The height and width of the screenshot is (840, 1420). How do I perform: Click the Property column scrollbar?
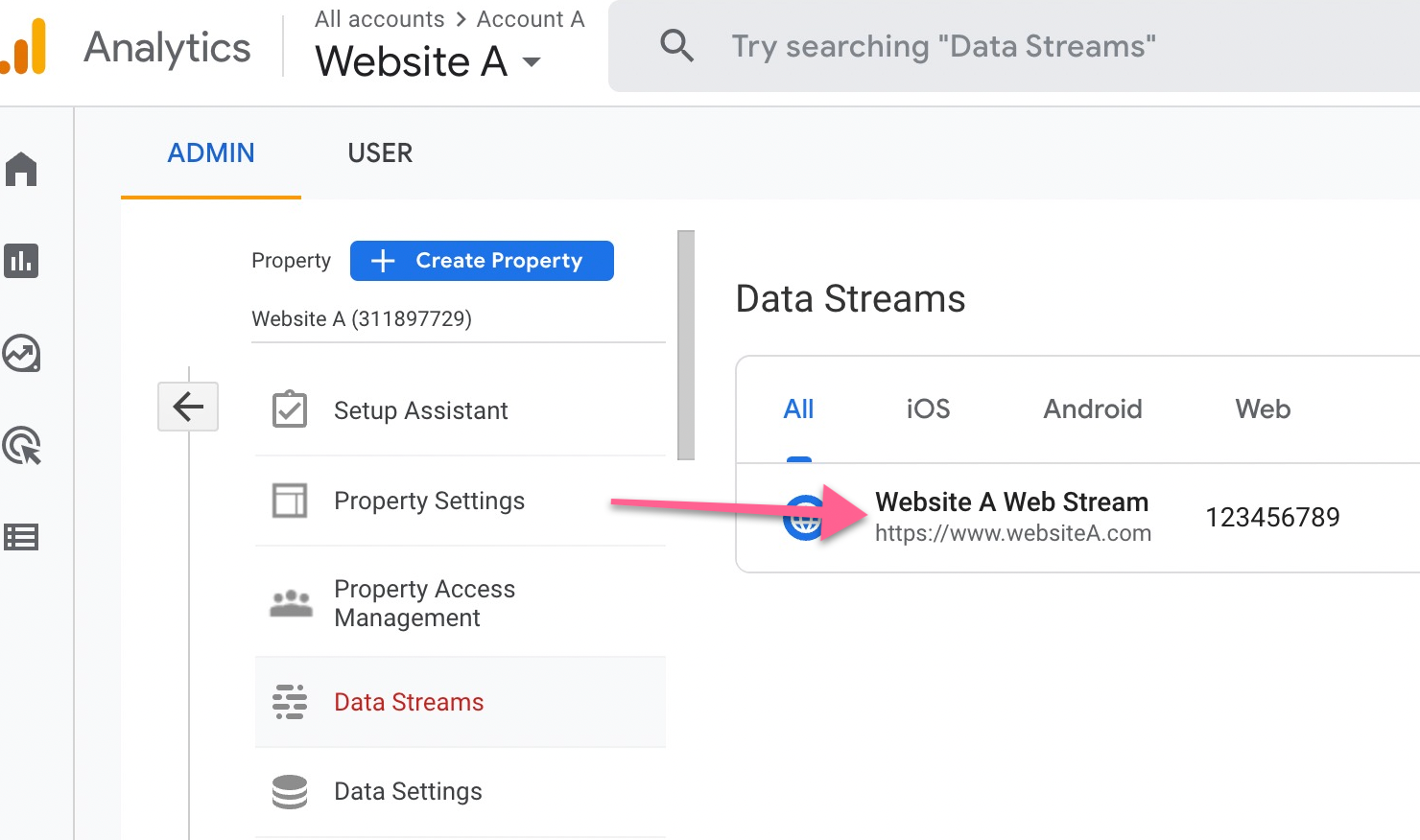(685, 345)
